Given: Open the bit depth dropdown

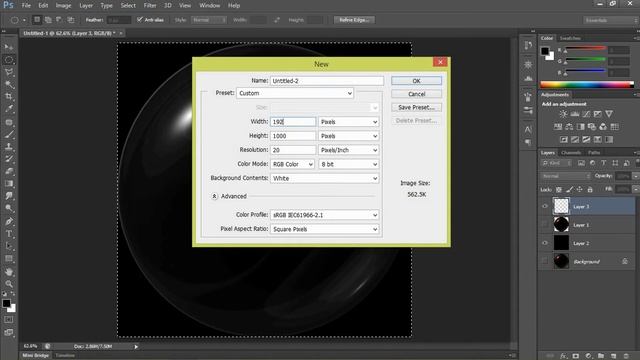Looking at the screenshot, I should pos(349,164).
